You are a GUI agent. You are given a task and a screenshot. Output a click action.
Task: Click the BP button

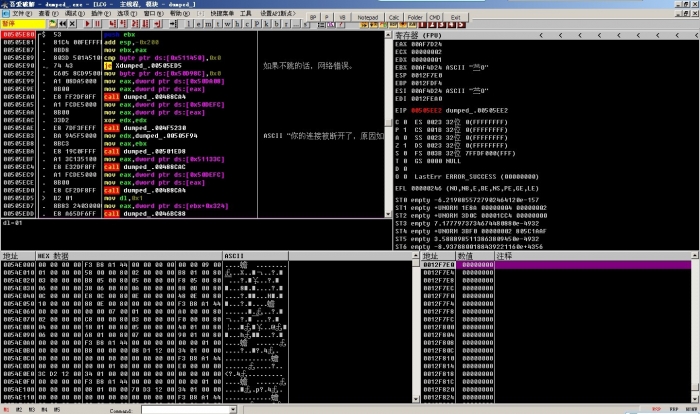313,17
